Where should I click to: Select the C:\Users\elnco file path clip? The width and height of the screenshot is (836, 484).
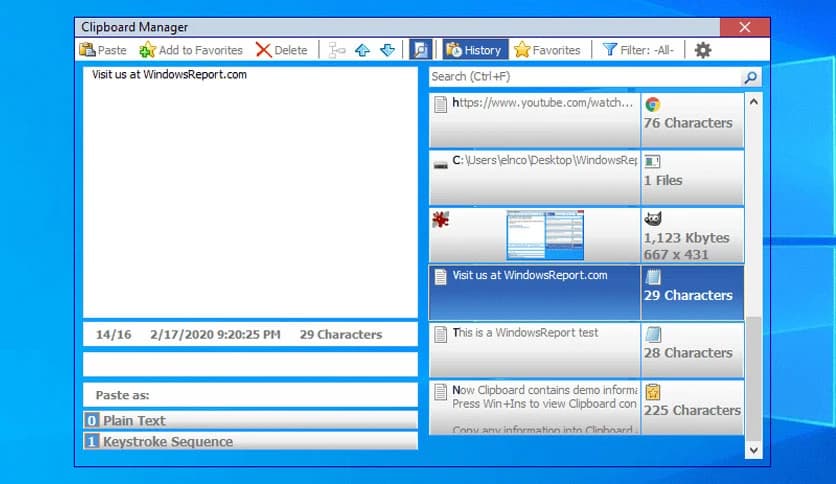click(x=535, y=178)
